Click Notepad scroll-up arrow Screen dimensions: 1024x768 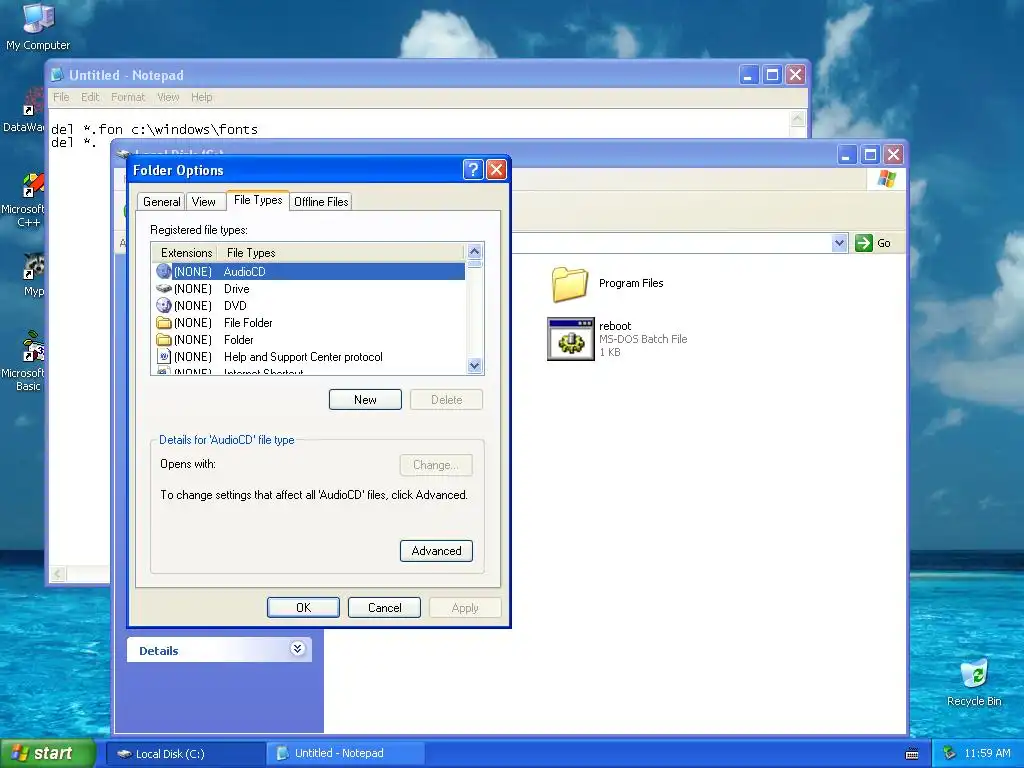(797, 119)
